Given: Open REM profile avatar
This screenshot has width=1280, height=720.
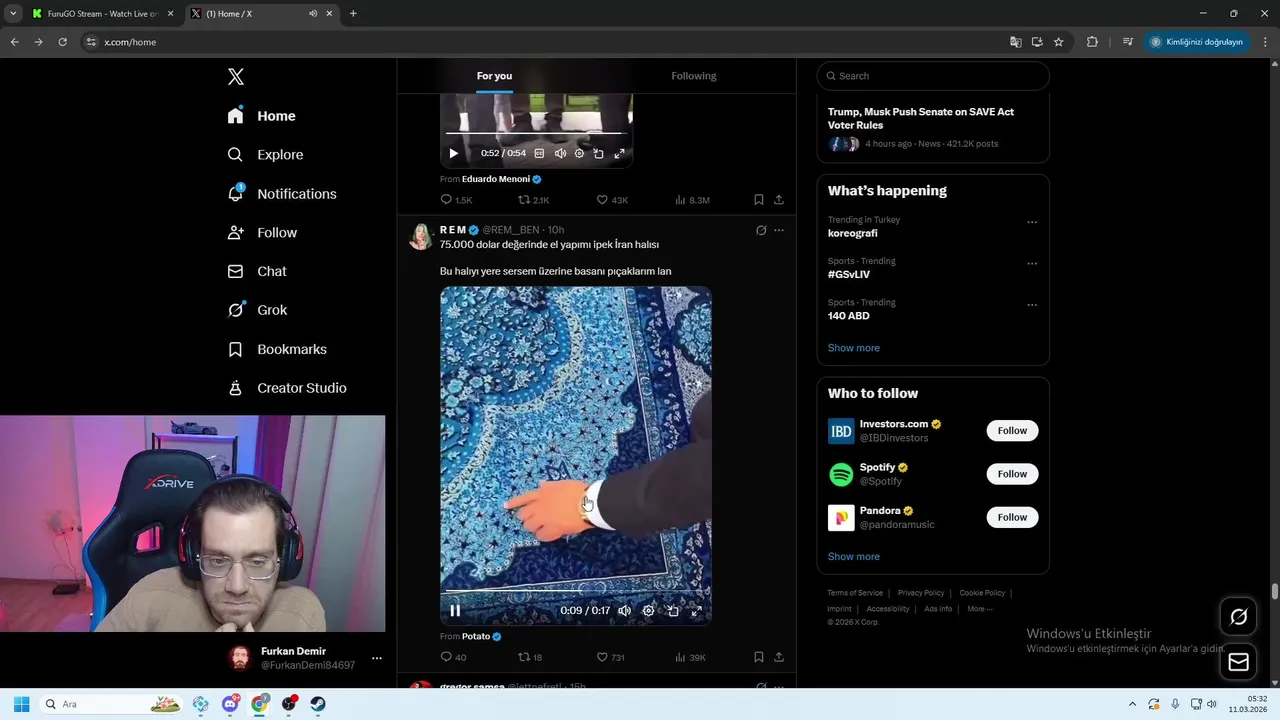Looking at the screenshot, I should click(x=421, y=236).
